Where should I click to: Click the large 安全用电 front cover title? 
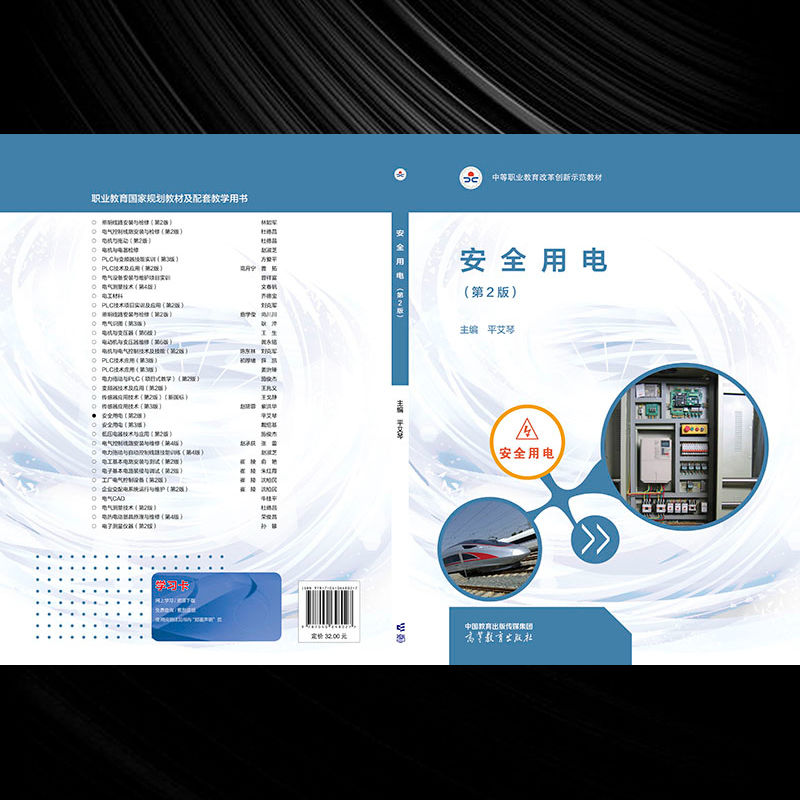(x=533, y=260)
